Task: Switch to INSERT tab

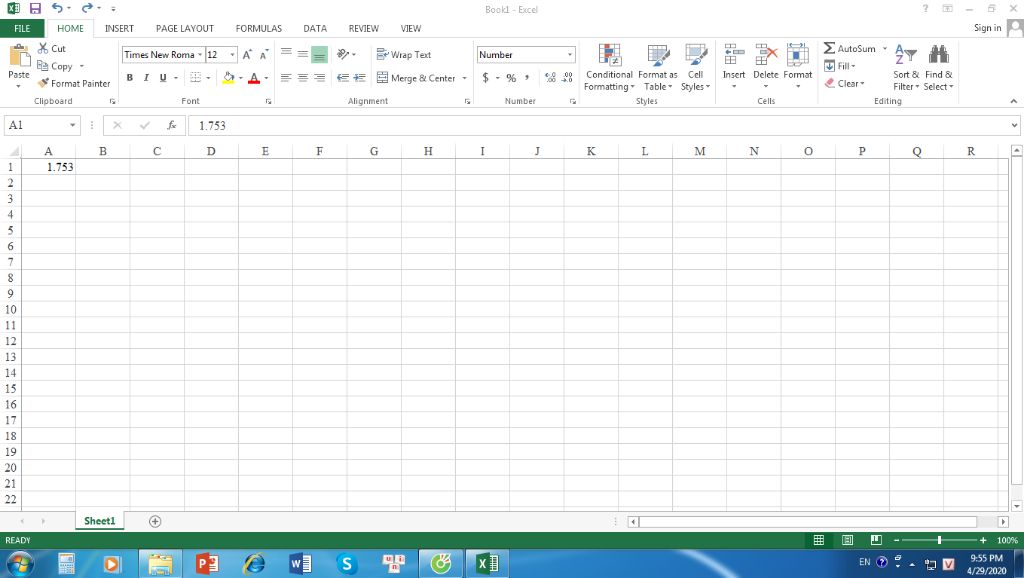Action: click(x=119, y=28)
